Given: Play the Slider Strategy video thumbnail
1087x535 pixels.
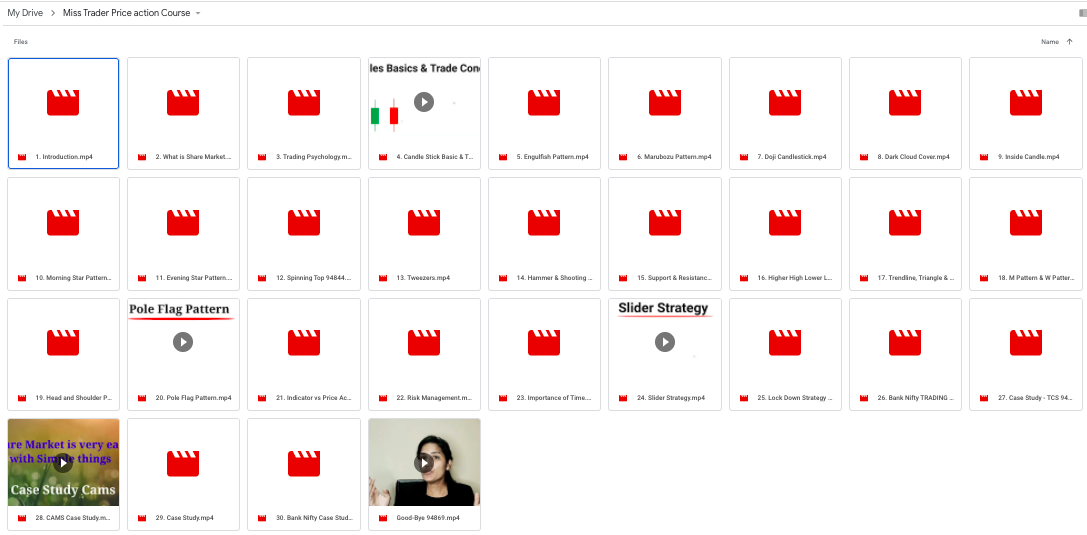Looking at the screenshot, I should click(x=665, y=342).
